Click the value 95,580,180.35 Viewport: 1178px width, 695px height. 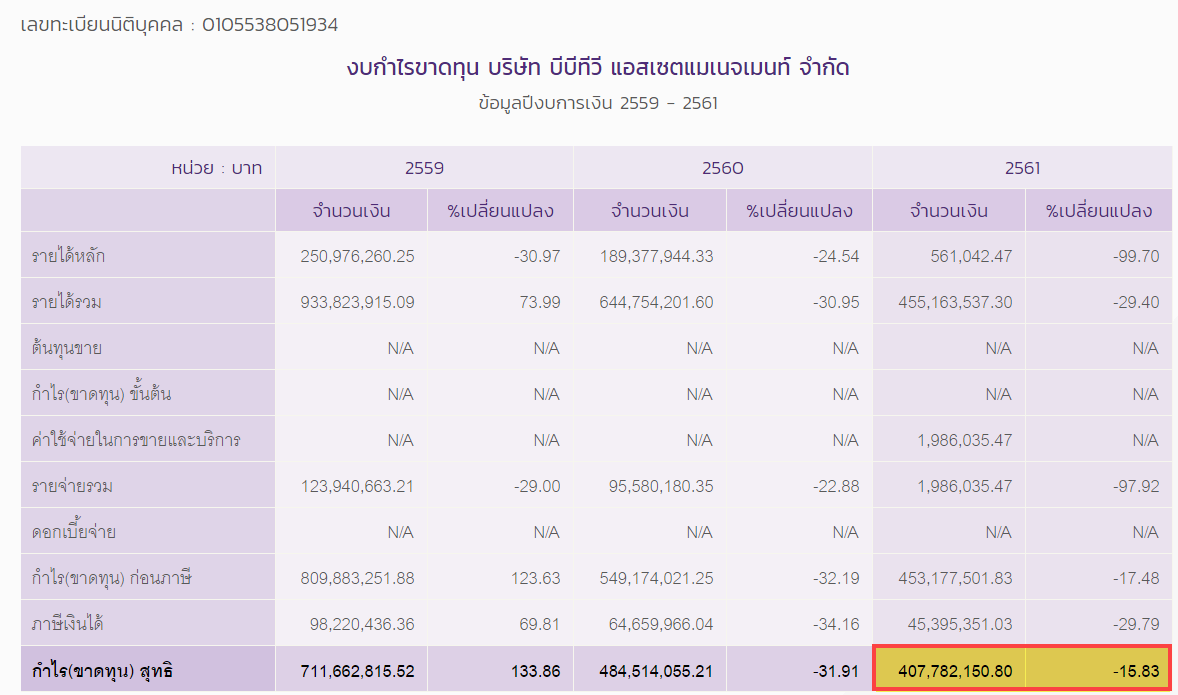(x=661, y=486)
